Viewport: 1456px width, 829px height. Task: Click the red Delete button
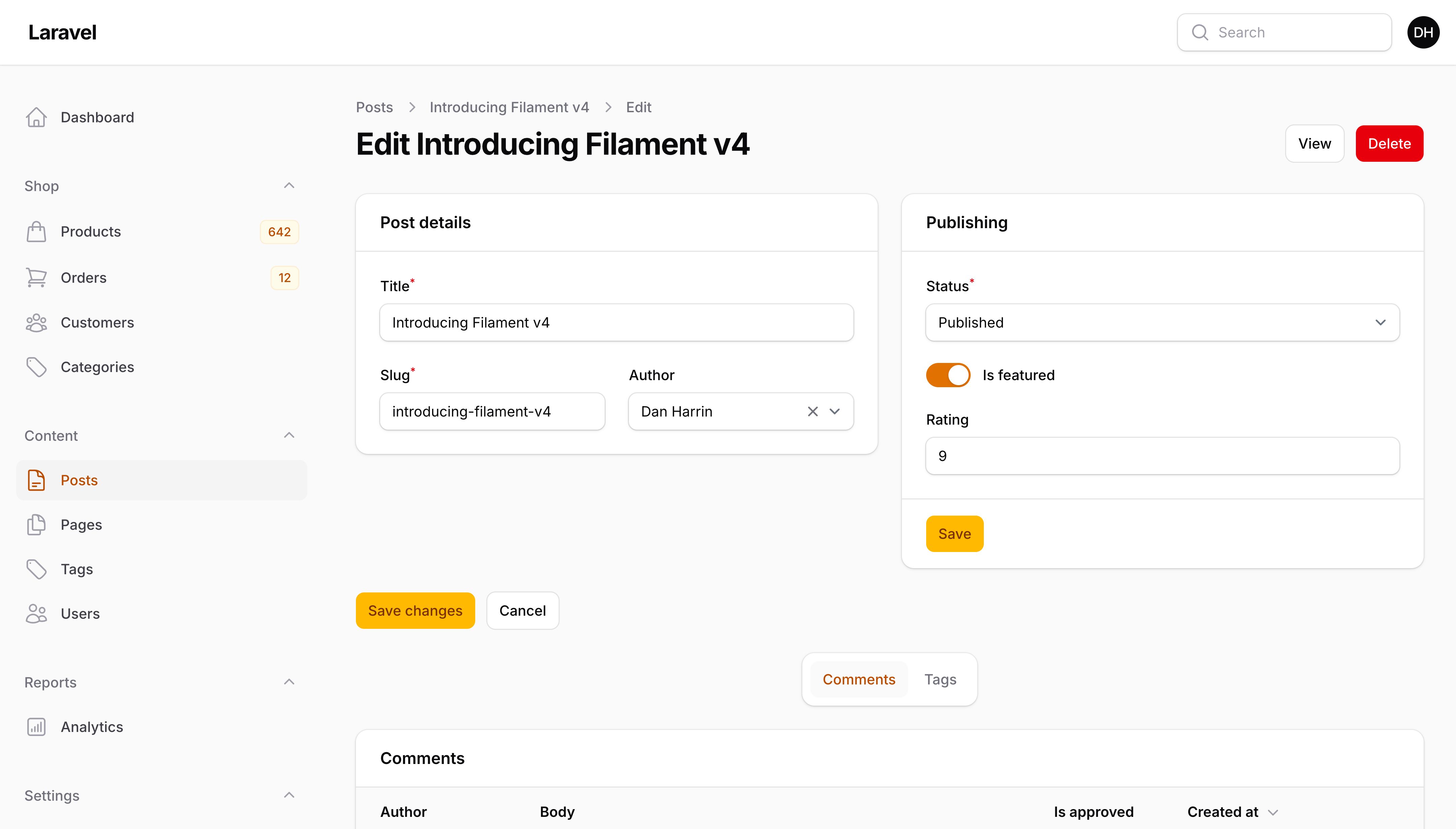[x=1389, y=144]
